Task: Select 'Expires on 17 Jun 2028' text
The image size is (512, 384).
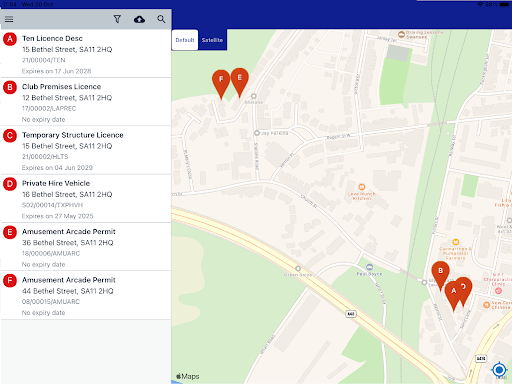Action: click(x=56, y=71)
